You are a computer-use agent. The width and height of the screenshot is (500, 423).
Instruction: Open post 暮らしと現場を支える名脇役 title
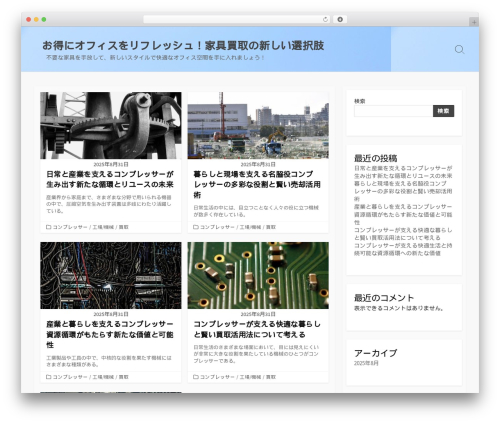(257, 184)
